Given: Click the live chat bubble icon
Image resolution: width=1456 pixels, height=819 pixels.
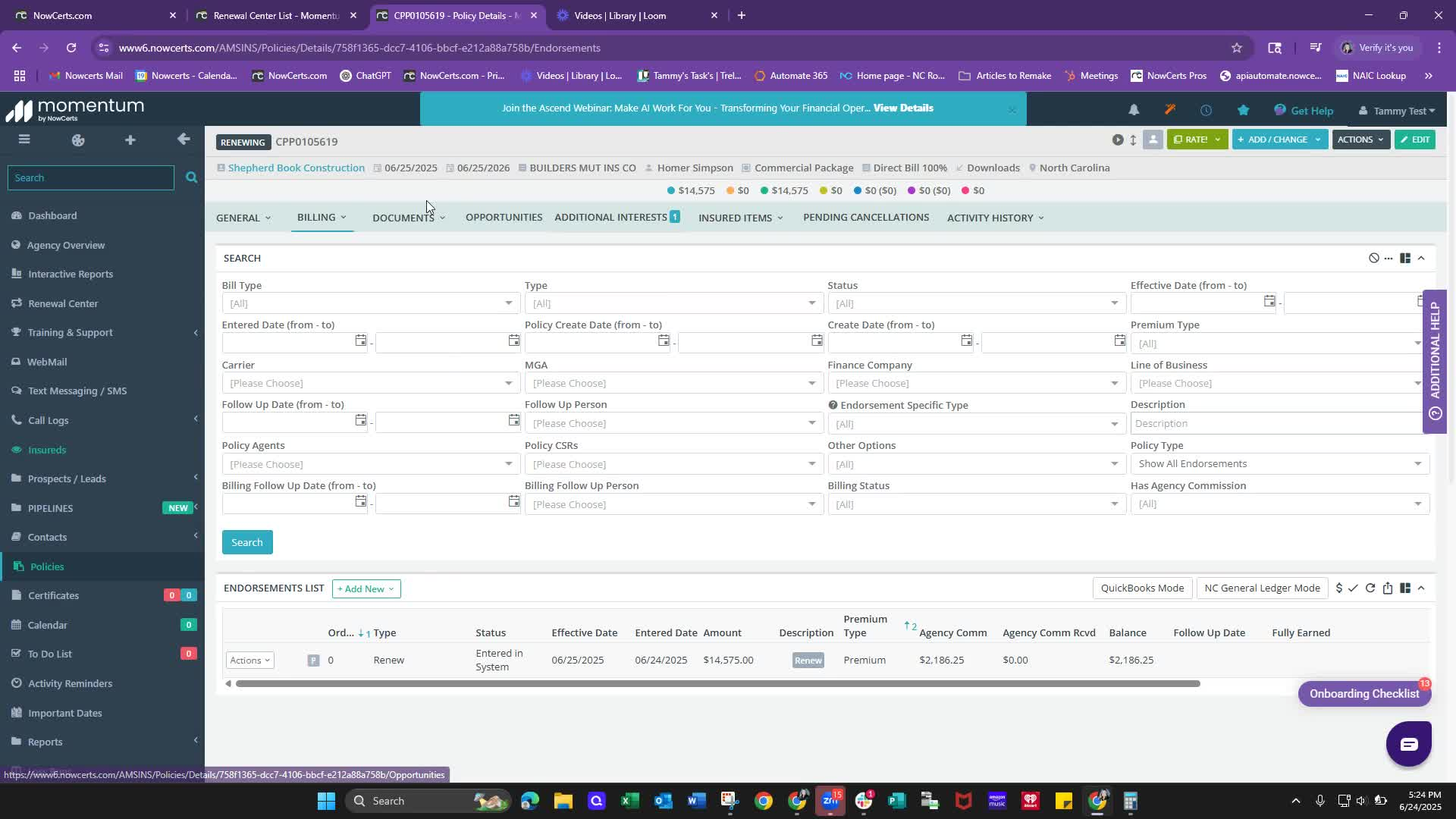Looking at the screenshot, I should pos(1408,744).
